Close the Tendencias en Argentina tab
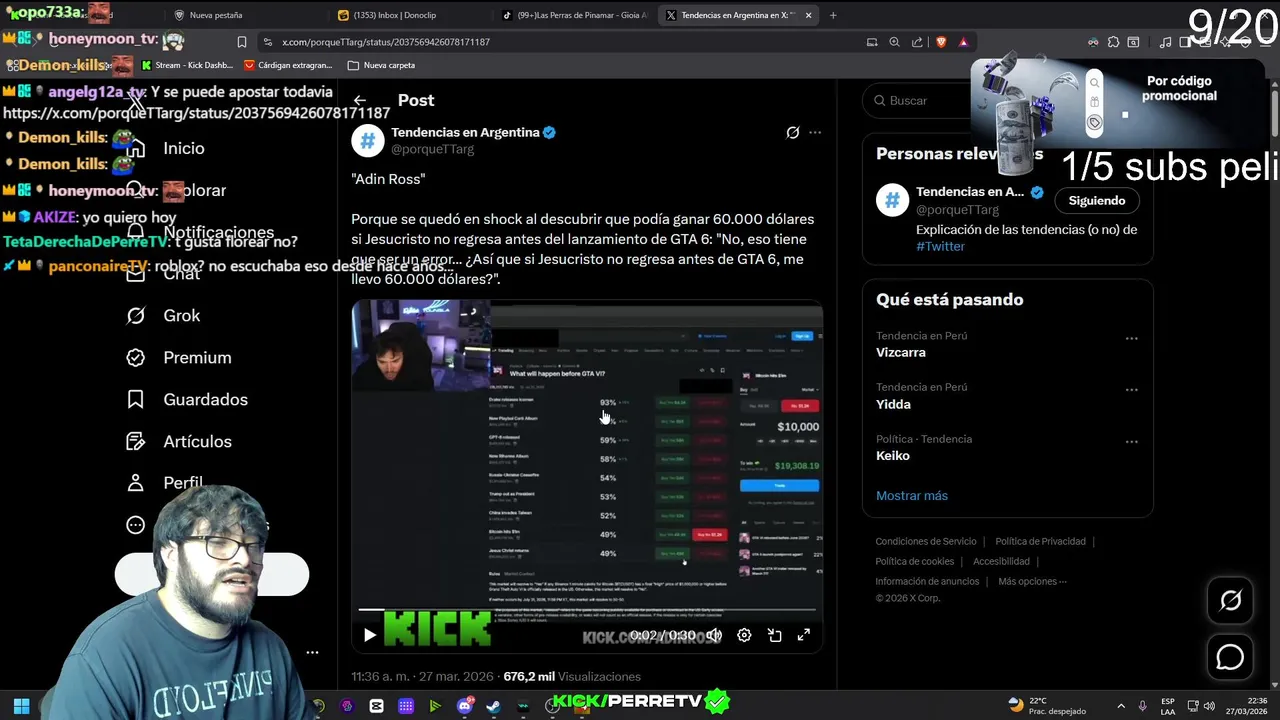This screenshot has width=1280, height=720. pos(809,15)
